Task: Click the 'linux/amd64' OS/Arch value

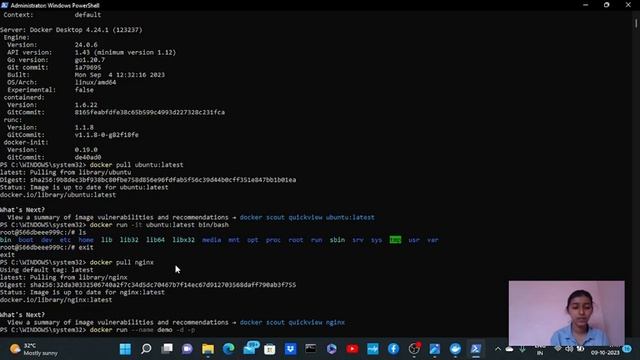Action: point(96,82)
